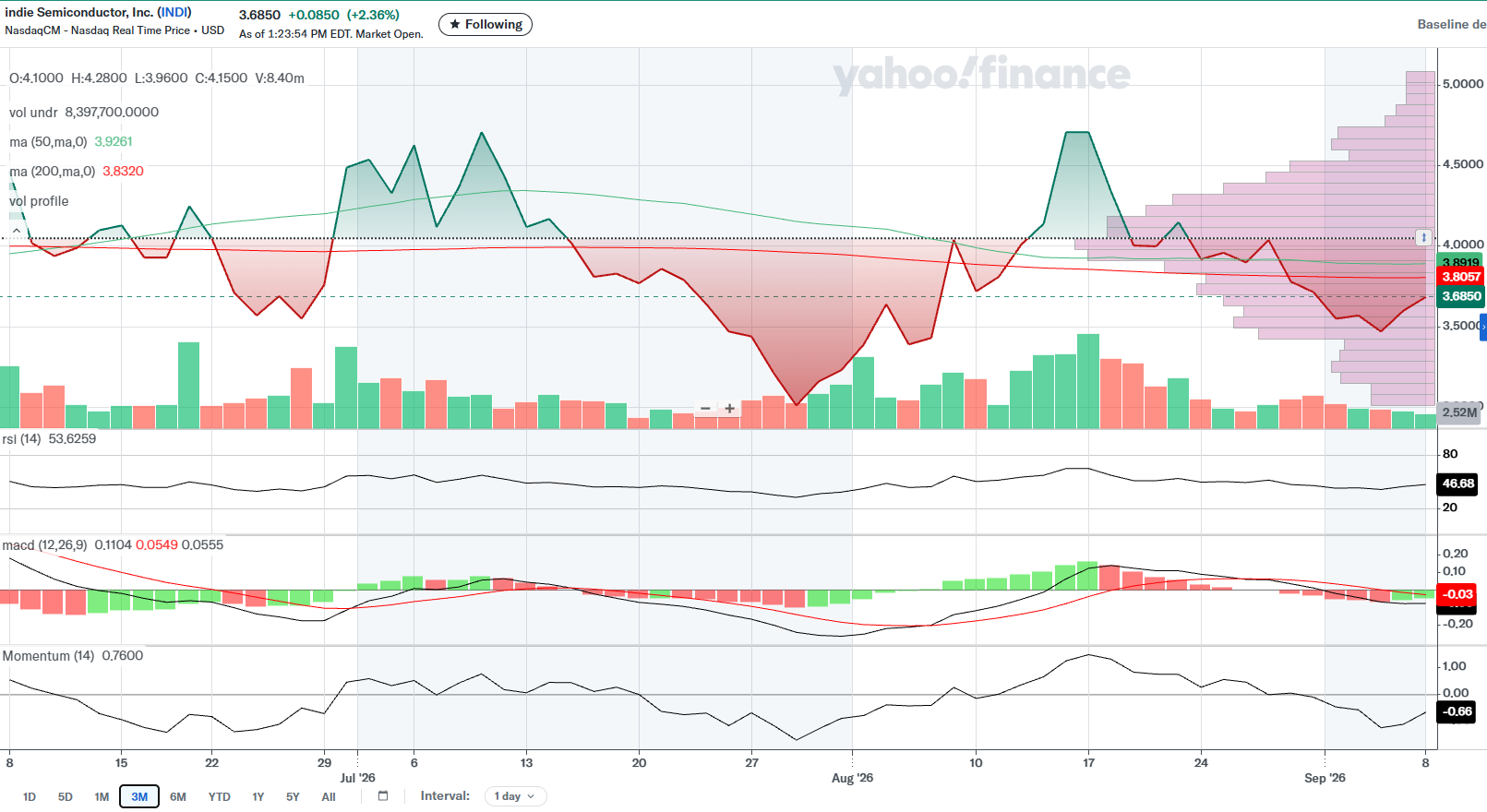Select the YTD range tab
1487x812 pixels.
[x=219, y=797]
